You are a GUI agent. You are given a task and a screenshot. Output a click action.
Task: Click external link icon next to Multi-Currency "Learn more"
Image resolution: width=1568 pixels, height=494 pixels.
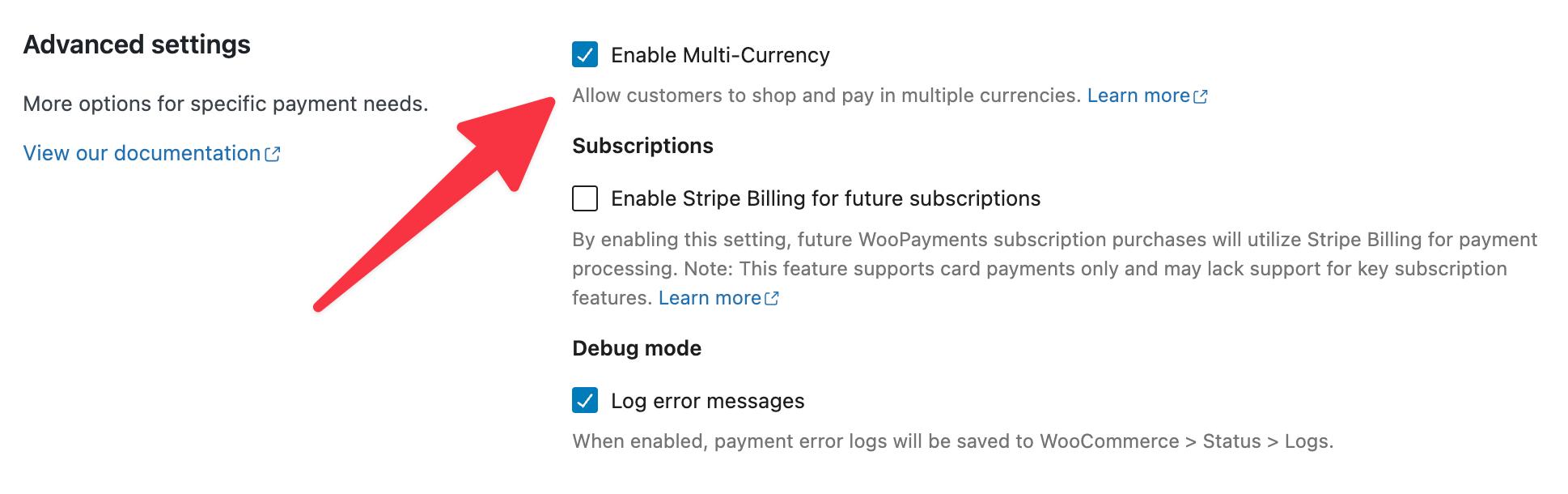(x=1201, y=95)
